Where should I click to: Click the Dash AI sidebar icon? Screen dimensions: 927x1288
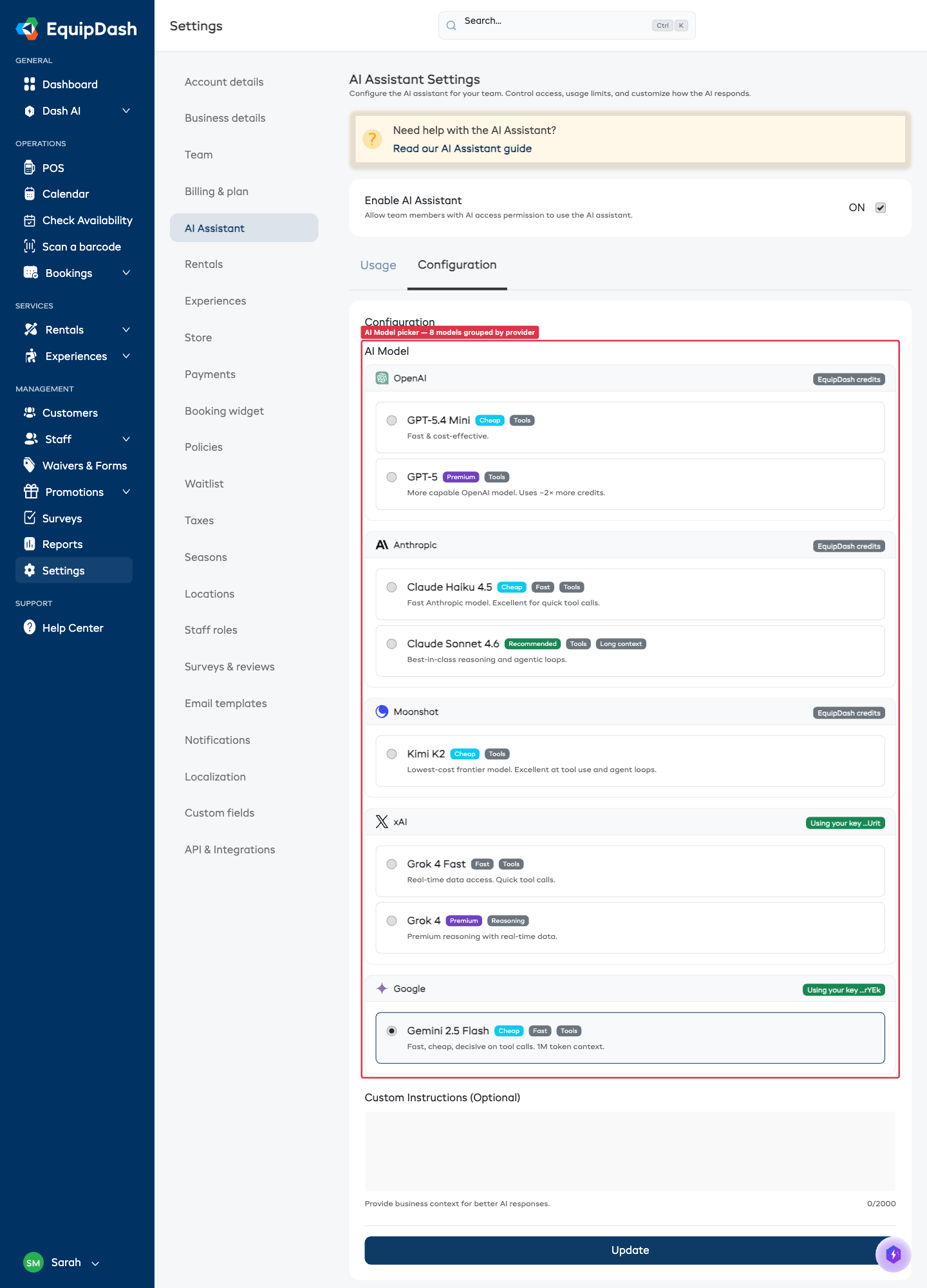(x=30, y=111)
